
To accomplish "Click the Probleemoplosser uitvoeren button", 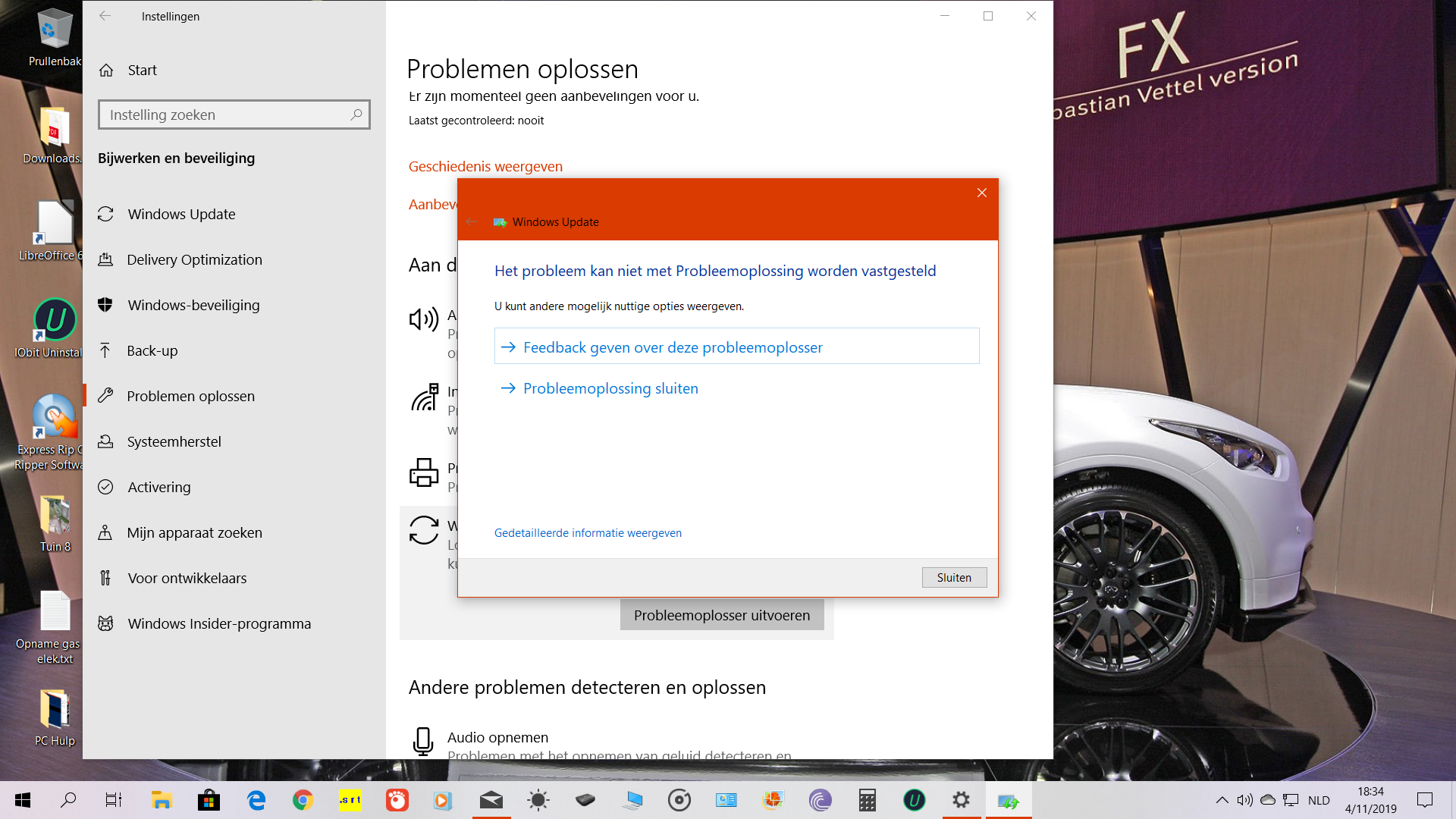I will [722, 615].
